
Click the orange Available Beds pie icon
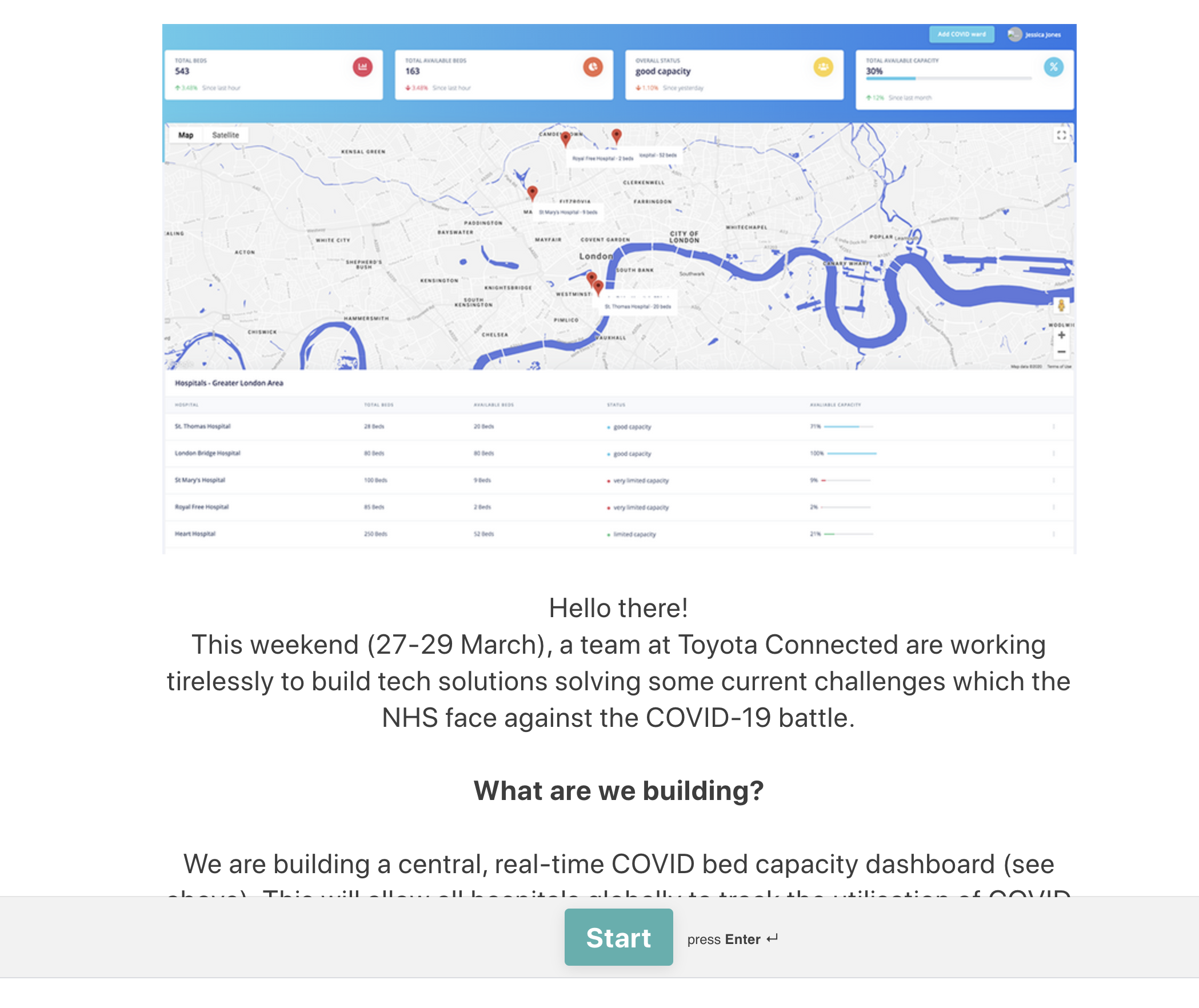593,67
